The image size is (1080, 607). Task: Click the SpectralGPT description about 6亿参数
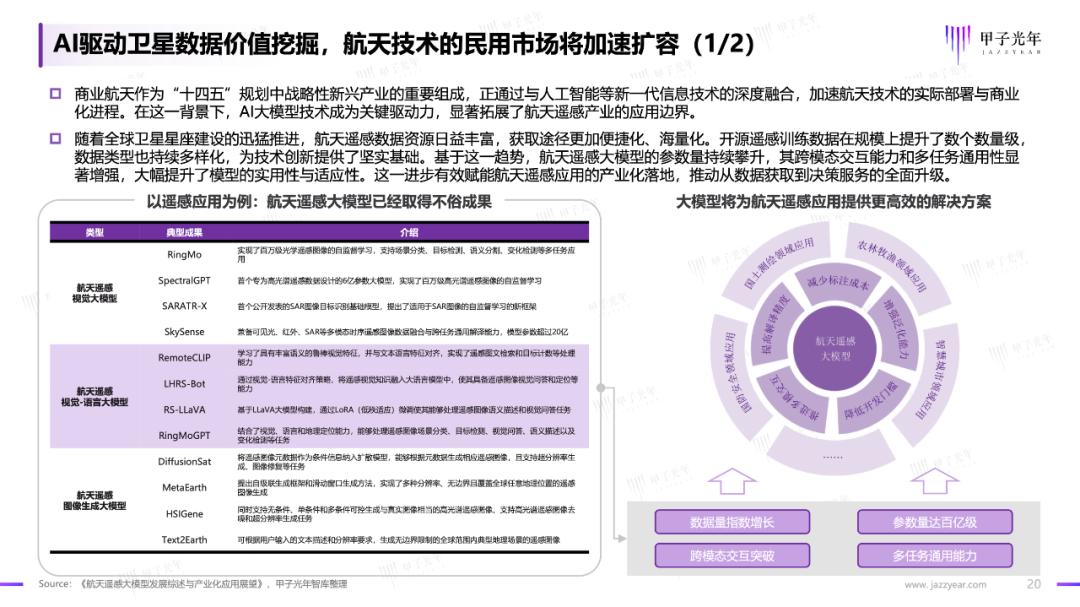[x=390, y=281]
